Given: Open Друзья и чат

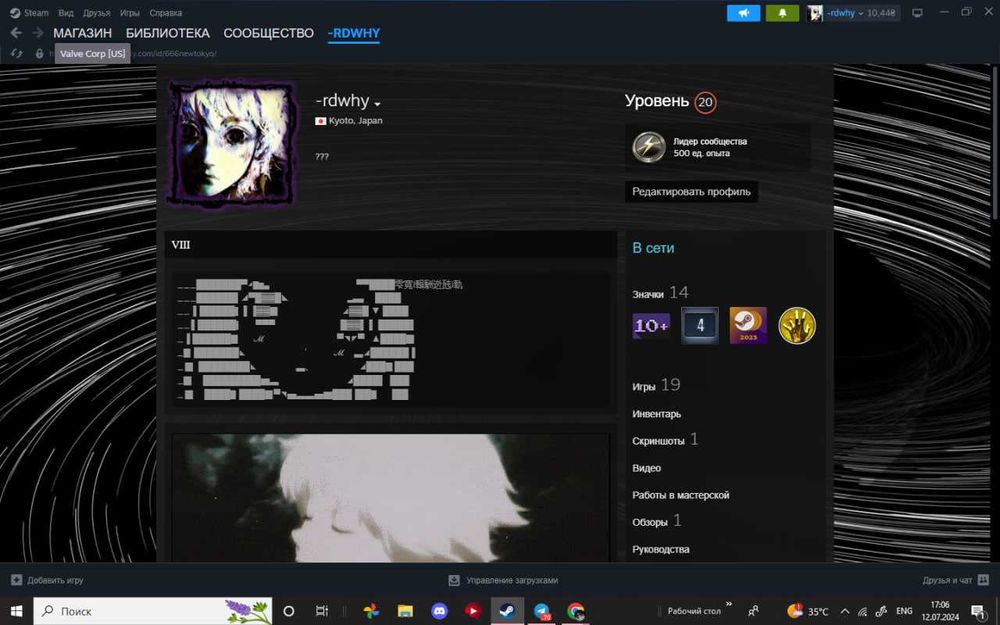Looking at the screenshot, I should tap(947, 580).
